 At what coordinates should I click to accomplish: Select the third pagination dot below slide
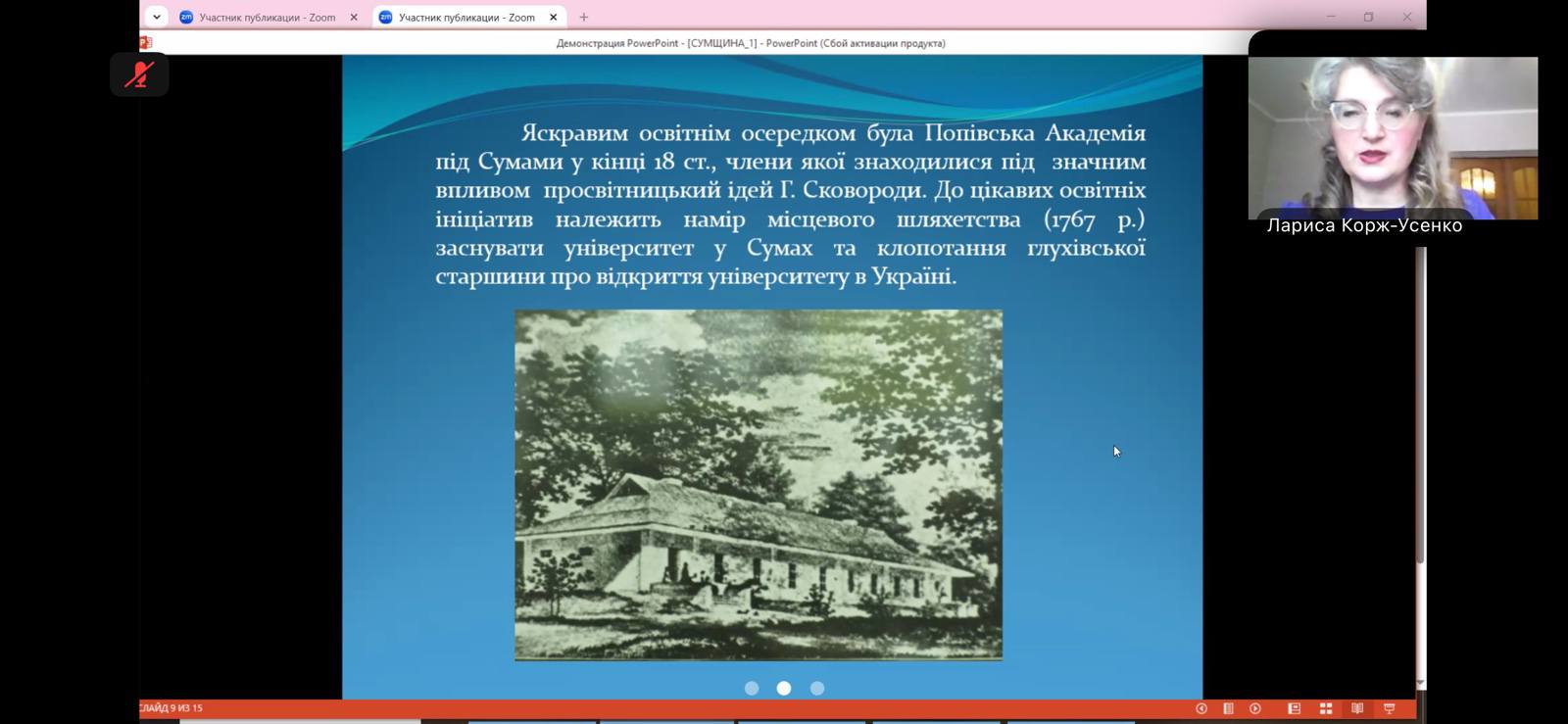(817, 689)
